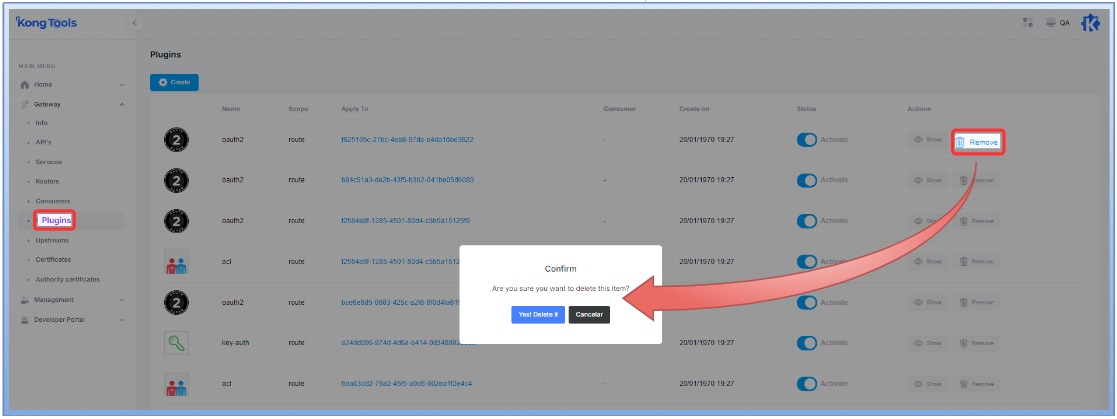The height and width of the screenshot is (419, 1117).
Task: Collapse the sidebar with the arrow button
Action: pos(135,23)
